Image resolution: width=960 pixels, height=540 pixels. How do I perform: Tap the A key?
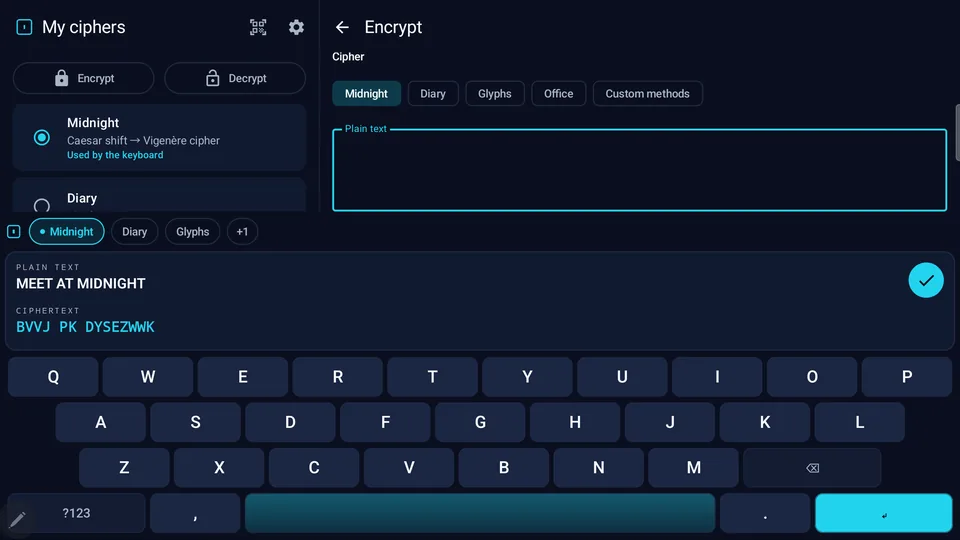[x=100, y=422]
